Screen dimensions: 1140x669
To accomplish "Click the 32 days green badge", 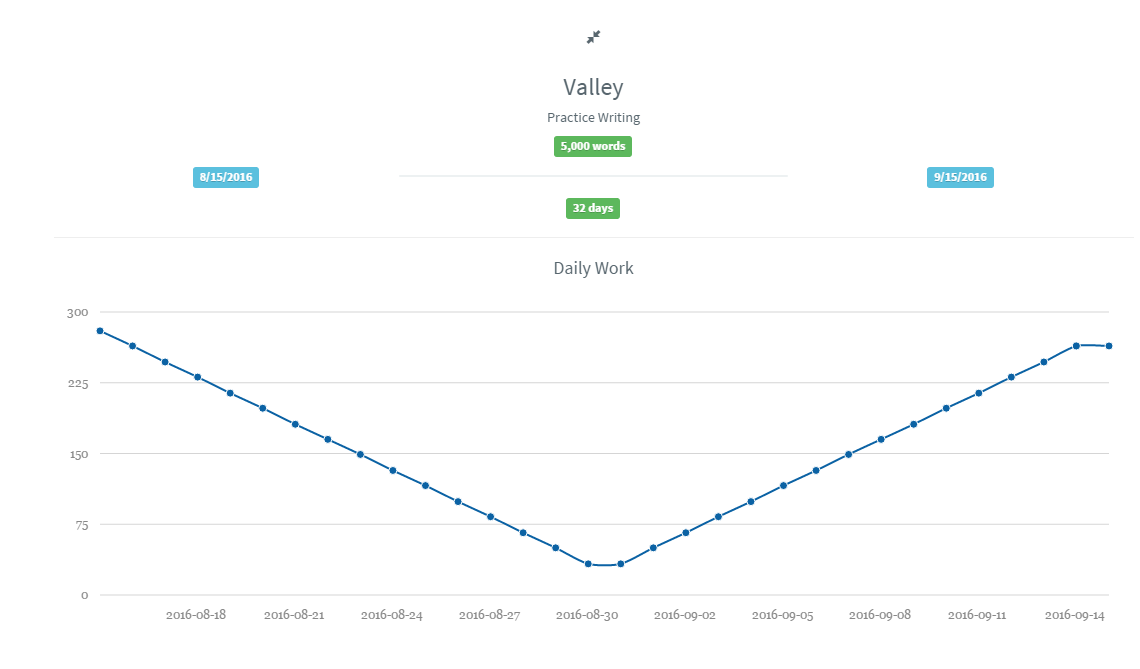I will pos(593,208).
